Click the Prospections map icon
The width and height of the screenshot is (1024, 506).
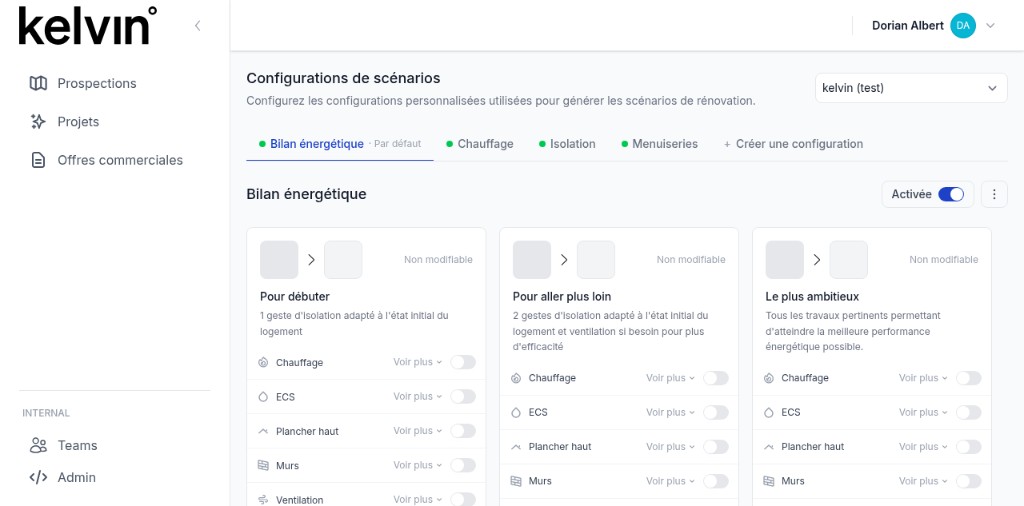tap(39, 84)
